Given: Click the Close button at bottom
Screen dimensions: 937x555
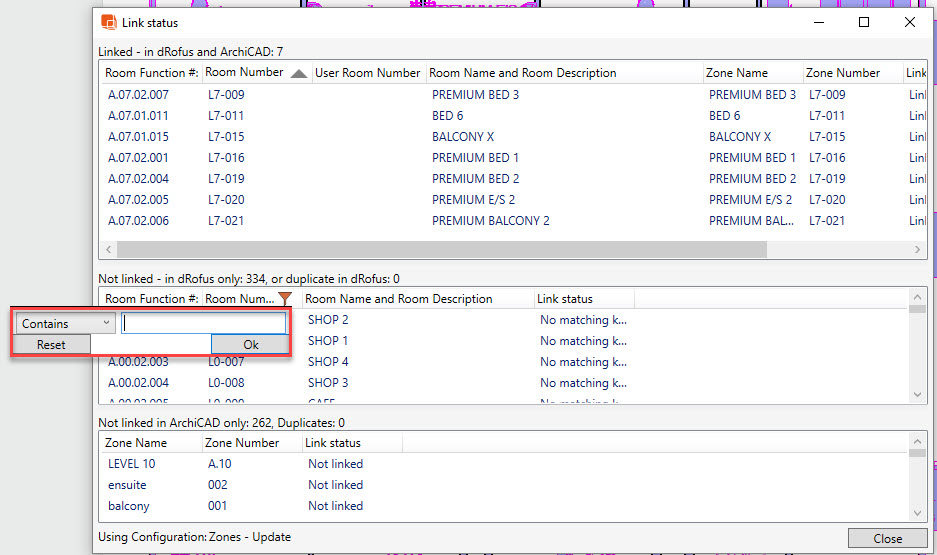Looking at the screenshot, I should (x=886, y=538).
